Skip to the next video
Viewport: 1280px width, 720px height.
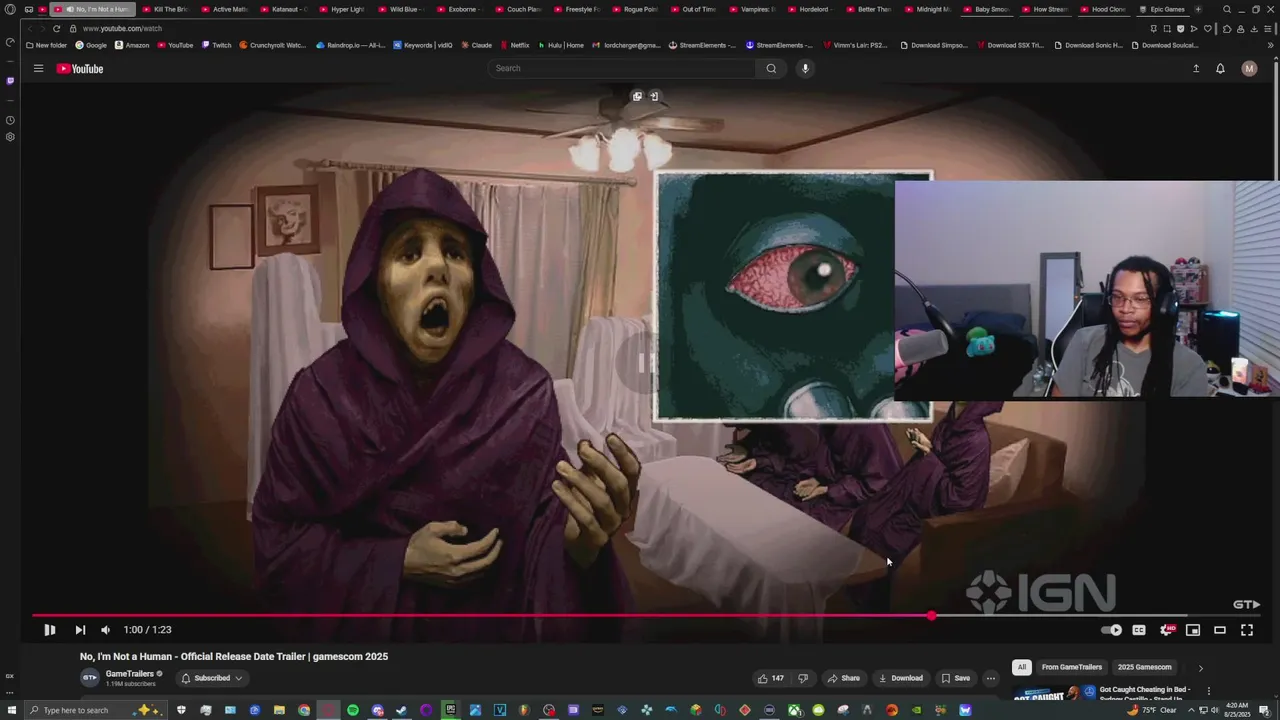(80, 630)
